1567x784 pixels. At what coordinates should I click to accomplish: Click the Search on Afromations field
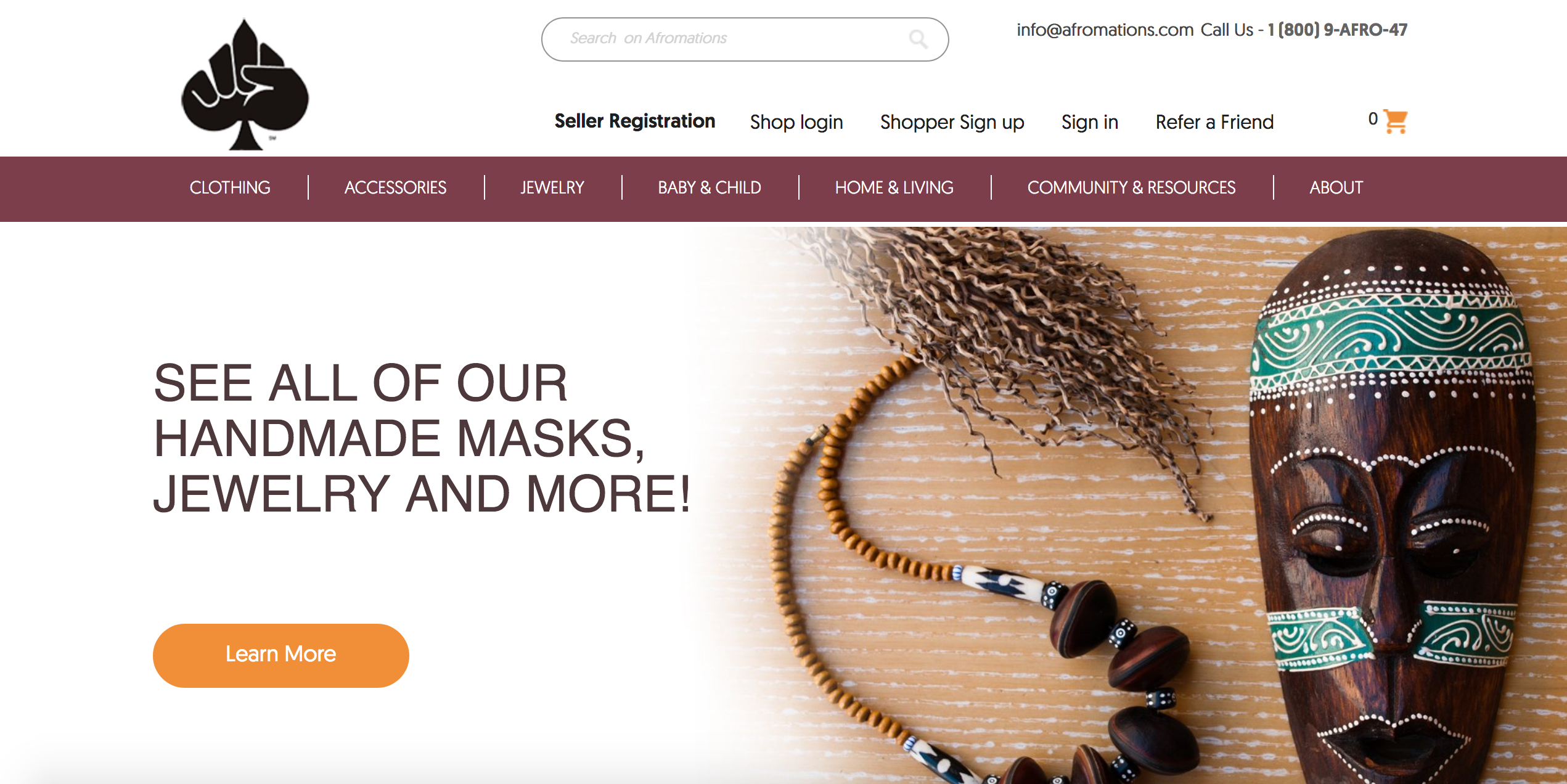coord(745,39)
